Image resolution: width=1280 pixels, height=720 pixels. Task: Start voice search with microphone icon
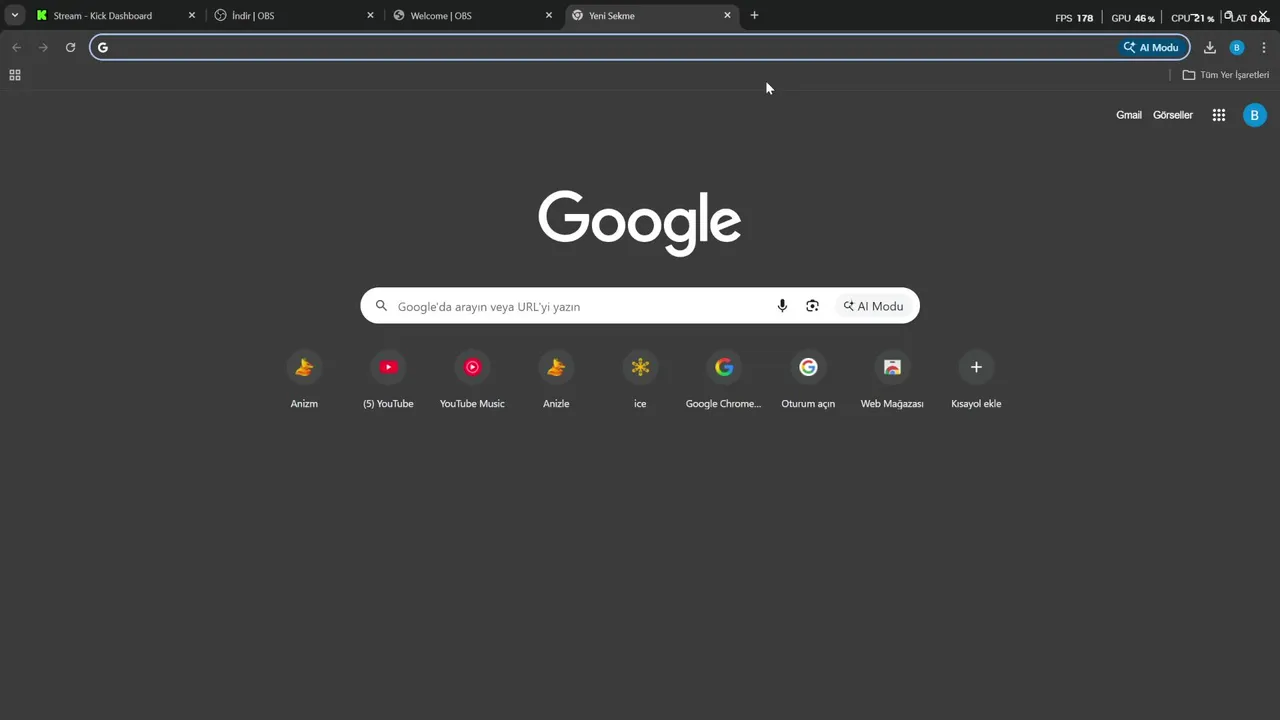tap(782, 306)
